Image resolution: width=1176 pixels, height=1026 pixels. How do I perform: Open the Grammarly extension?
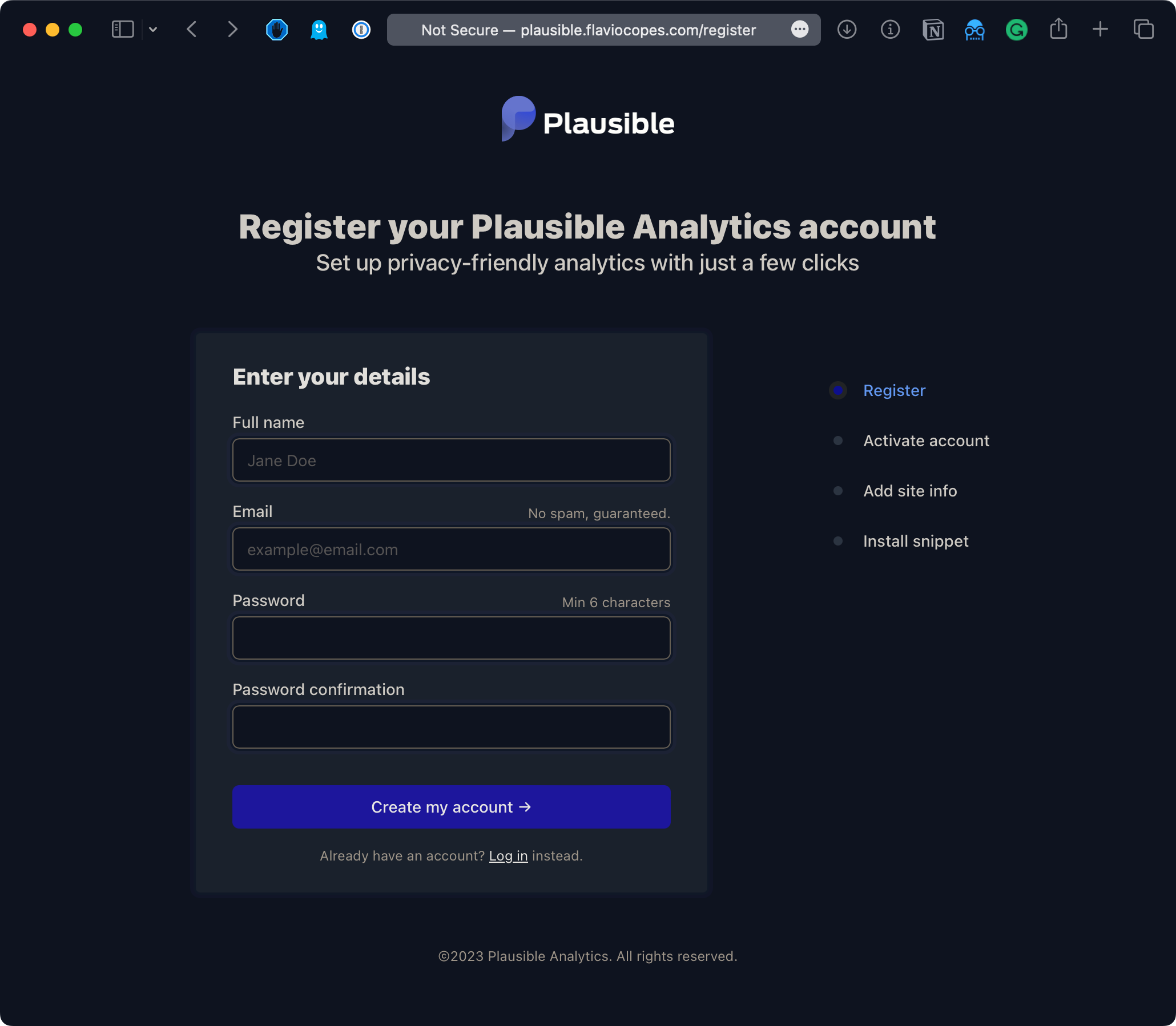(x=1017, y=30)
